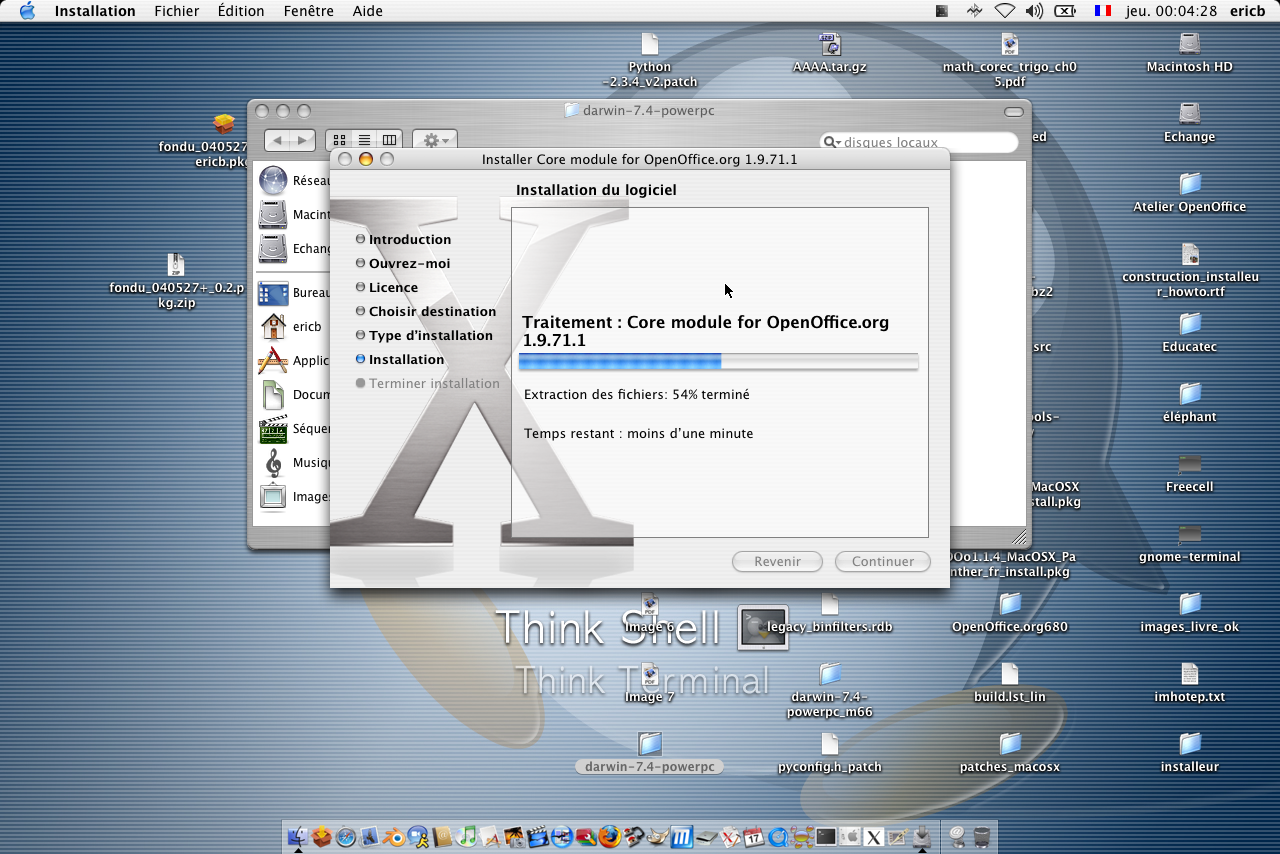
Task: Go forward in Finder window history
Action: [x=303, y=140]
